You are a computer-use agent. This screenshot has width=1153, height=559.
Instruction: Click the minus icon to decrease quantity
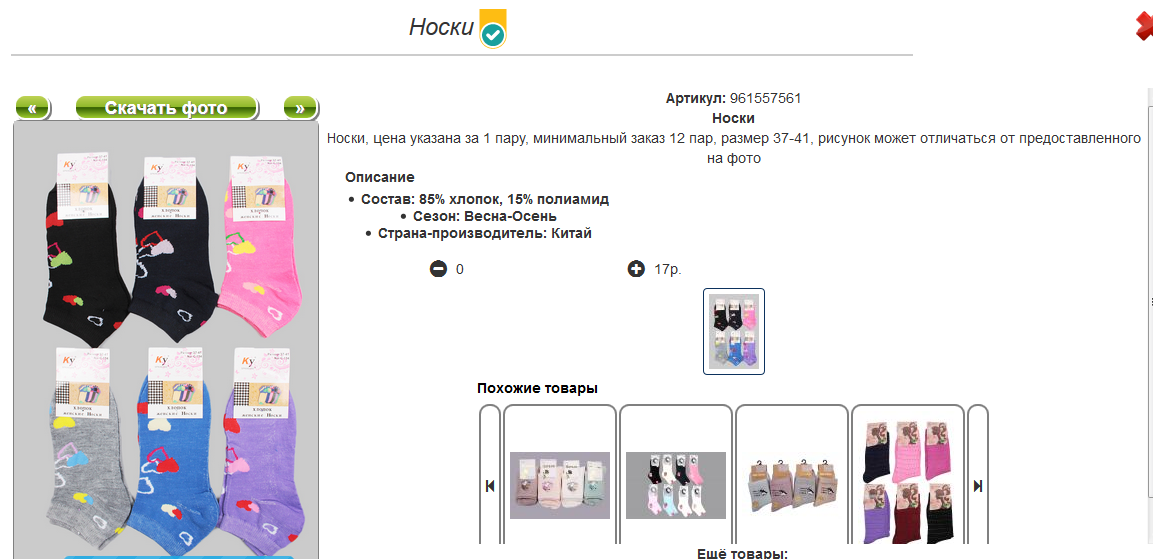coord(438,269)
